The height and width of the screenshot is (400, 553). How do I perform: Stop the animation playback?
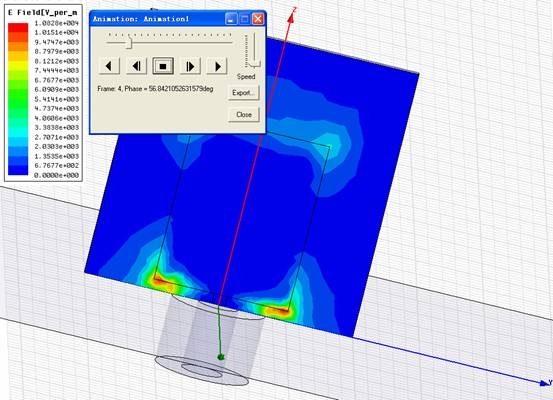pos(163,66)
